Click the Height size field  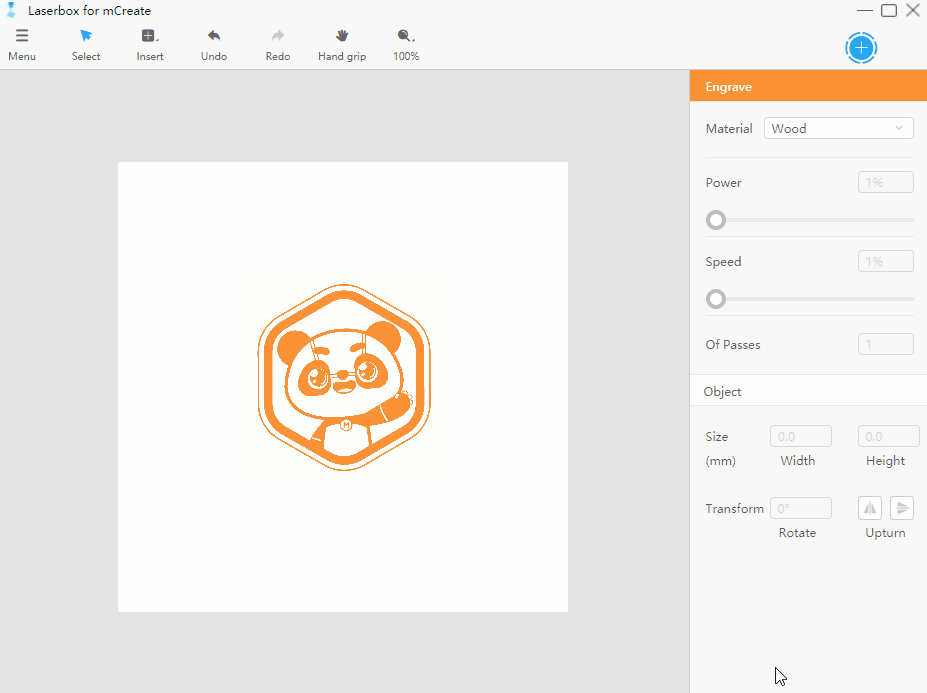click(888, 436)
